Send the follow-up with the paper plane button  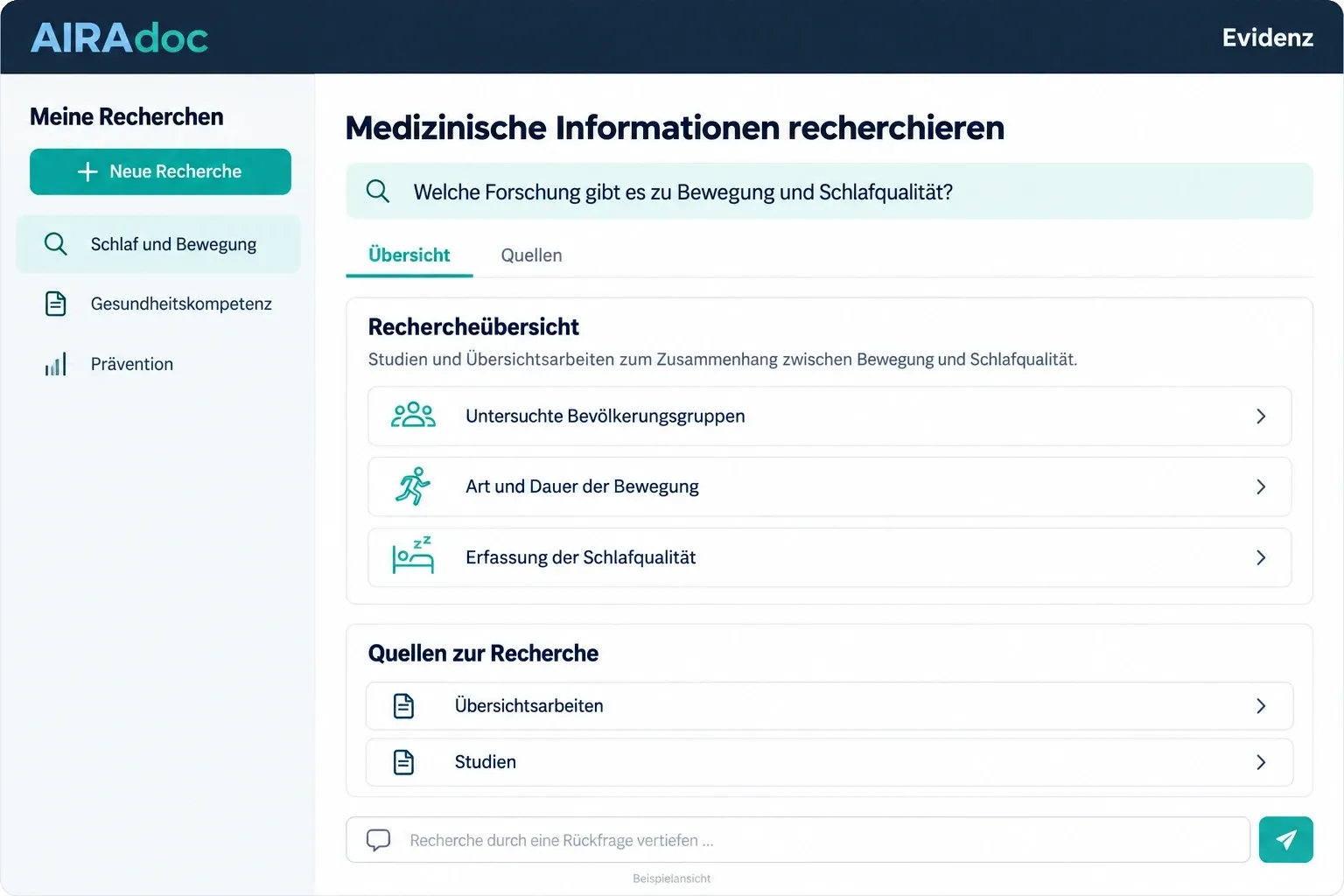[x=1285, y=840]
